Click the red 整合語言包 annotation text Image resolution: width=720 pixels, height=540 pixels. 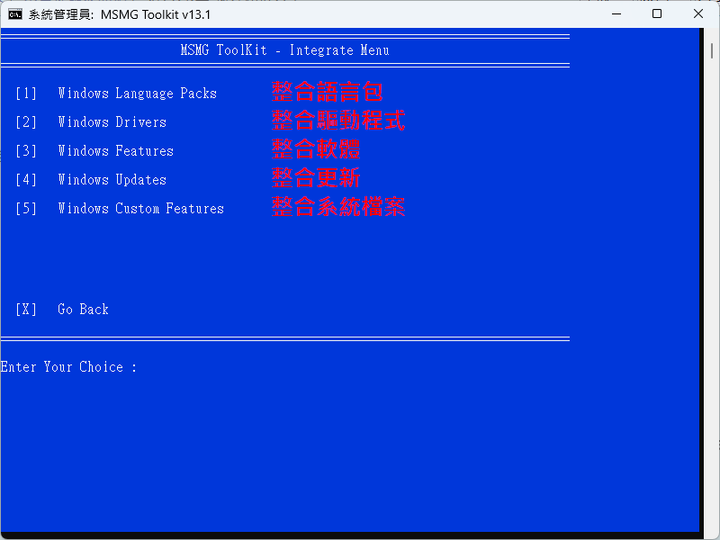[x=327, y=91]
